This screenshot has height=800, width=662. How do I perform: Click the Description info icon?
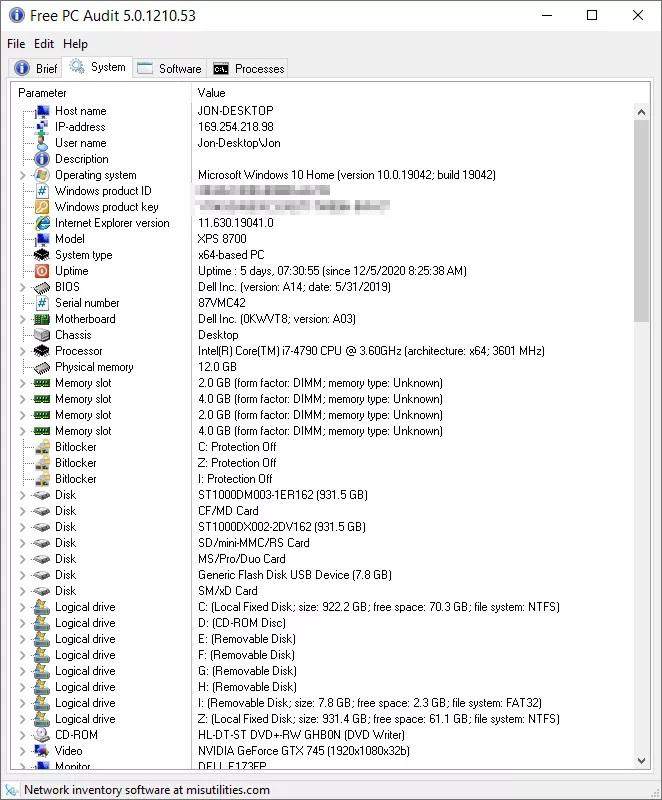(42, 159)
